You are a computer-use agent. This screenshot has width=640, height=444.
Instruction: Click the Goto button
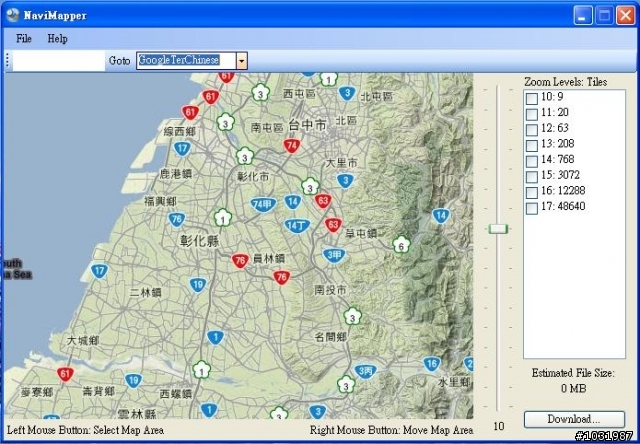point(119,61)
